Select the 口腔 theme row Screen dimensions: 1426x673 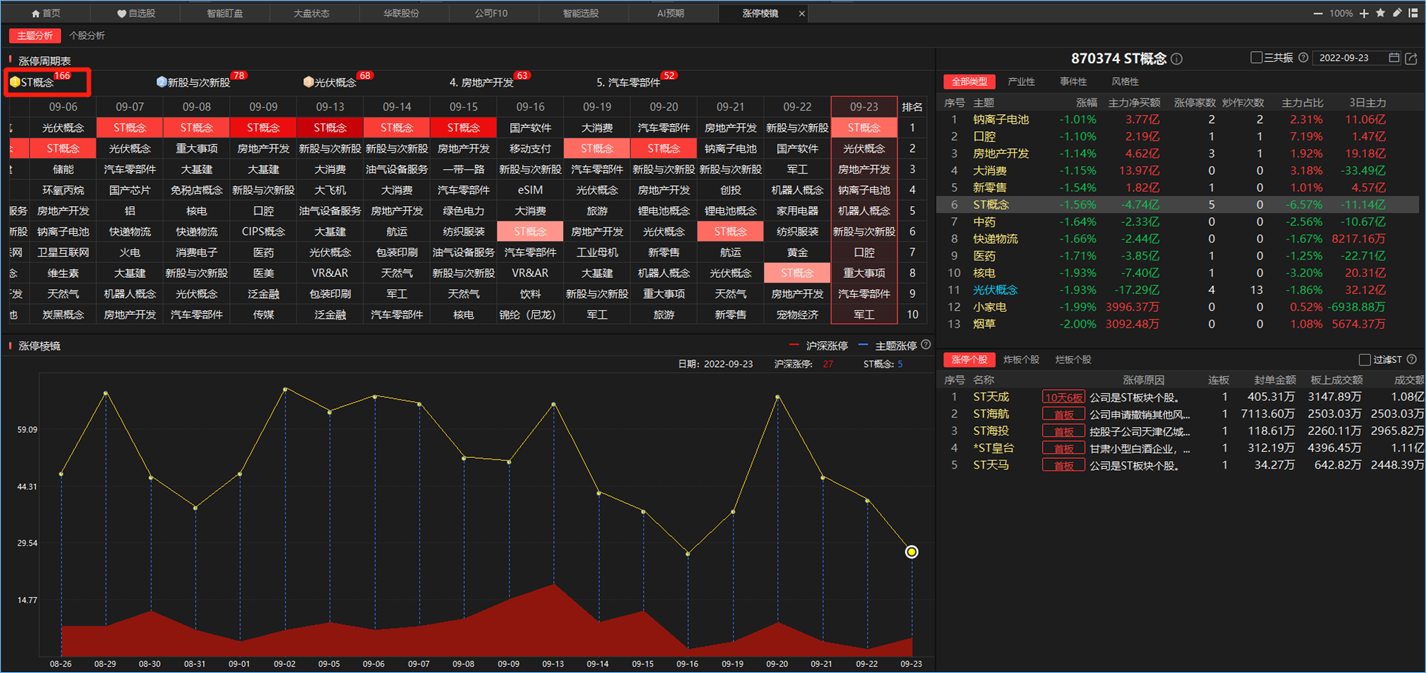pos(1181,136)
